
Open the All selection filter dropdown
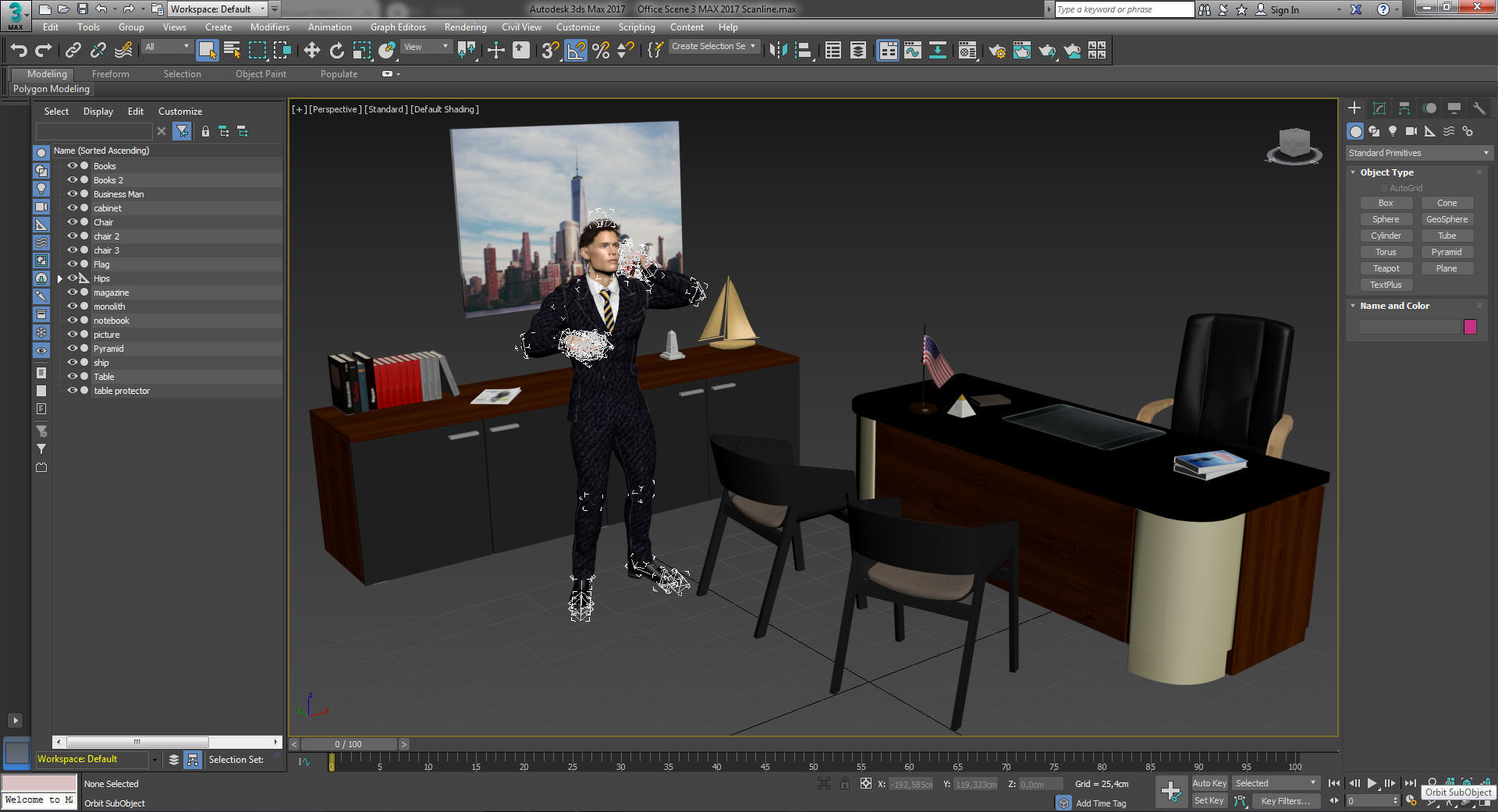[167, 47]
